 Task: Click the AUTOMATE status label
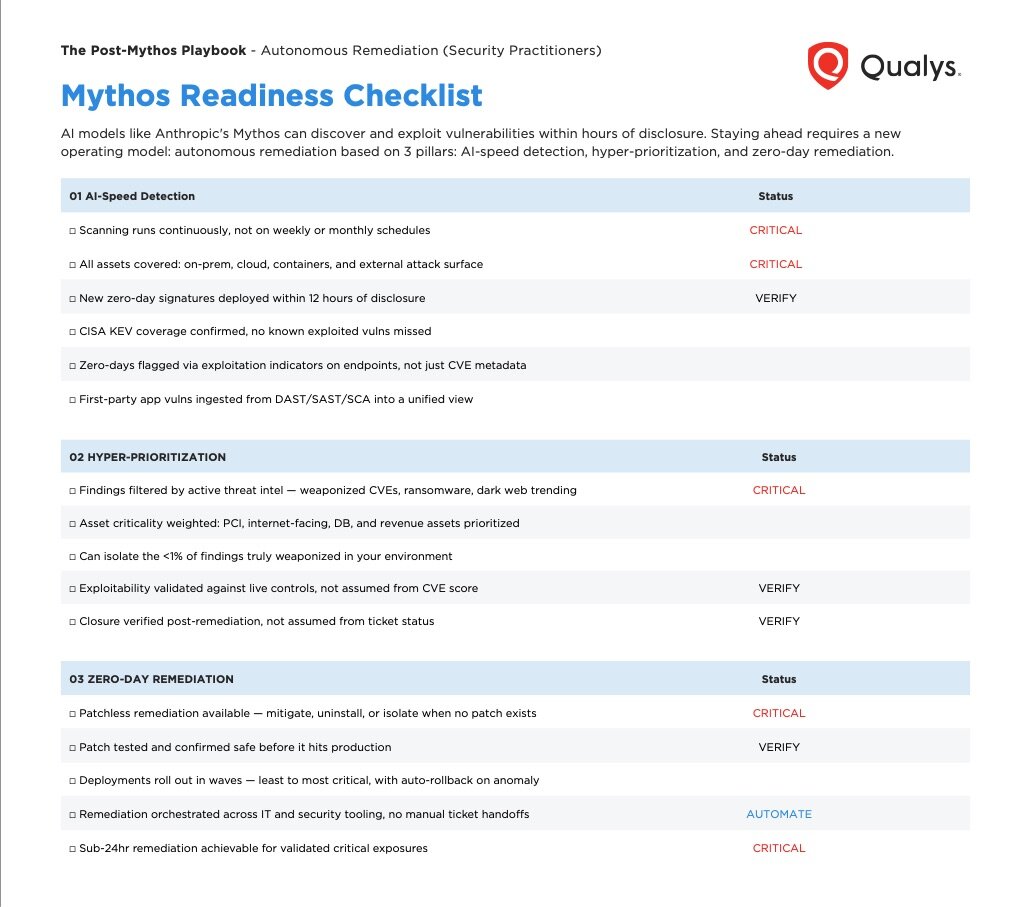(x=779, y=814)
